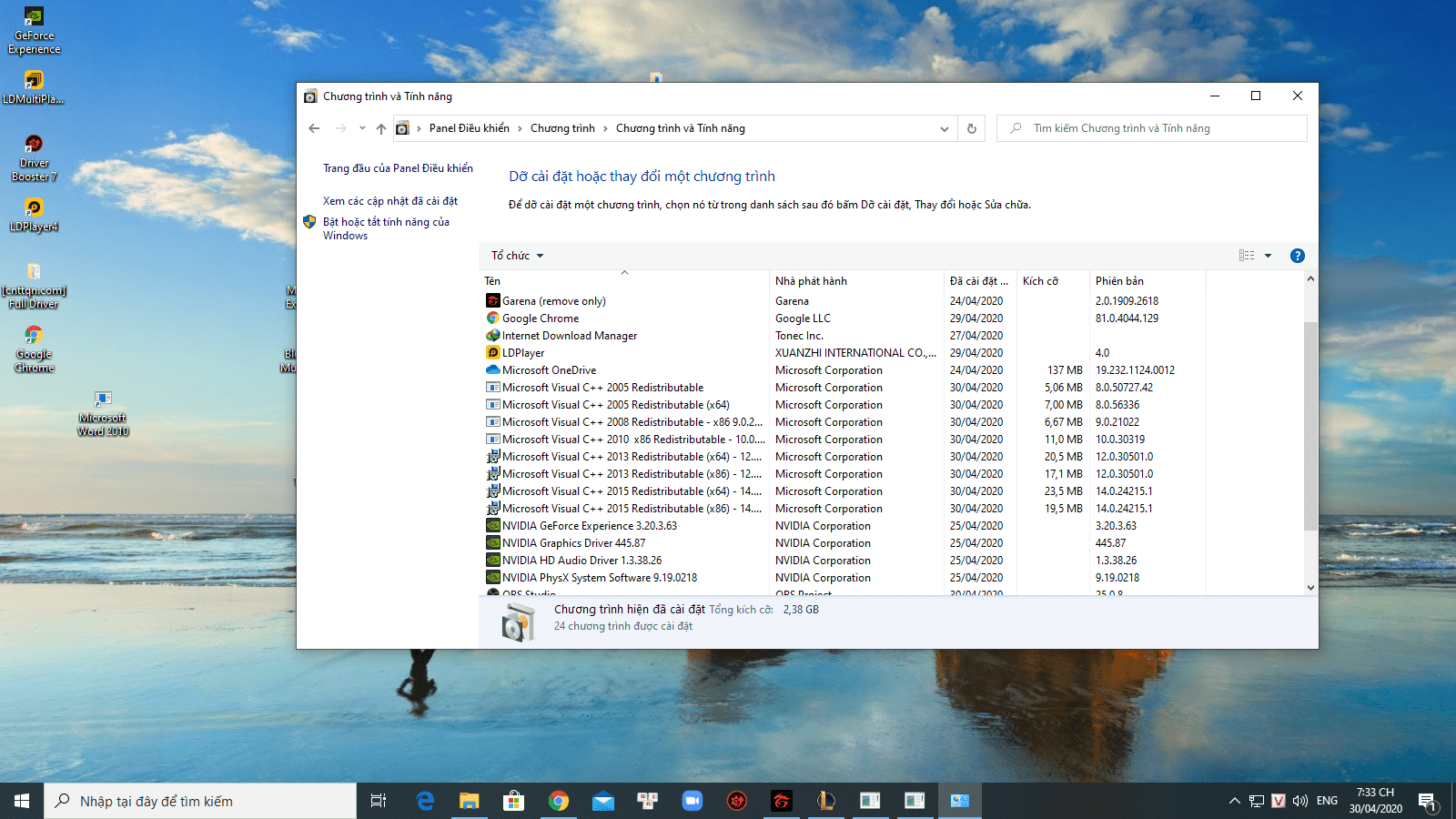1456x819 pixels.
Task: Show hidden system tray icons
Action: 1235,801
